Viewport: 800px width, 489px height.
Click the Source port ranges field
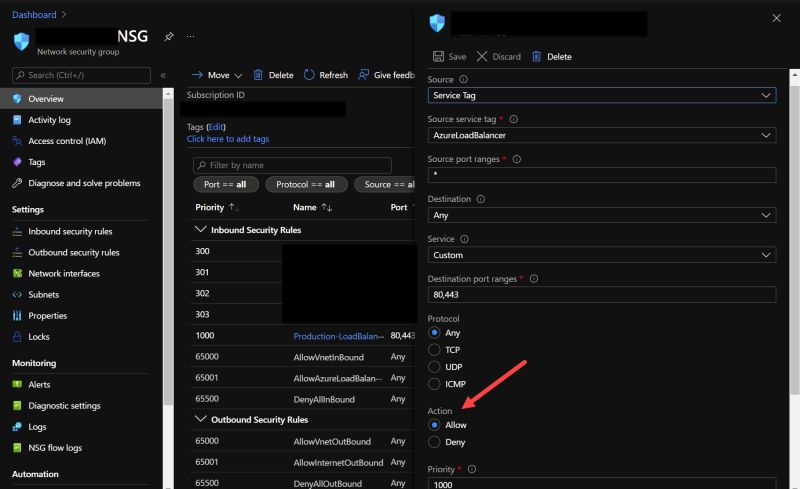pyautogui.click(x=602, y=175)
